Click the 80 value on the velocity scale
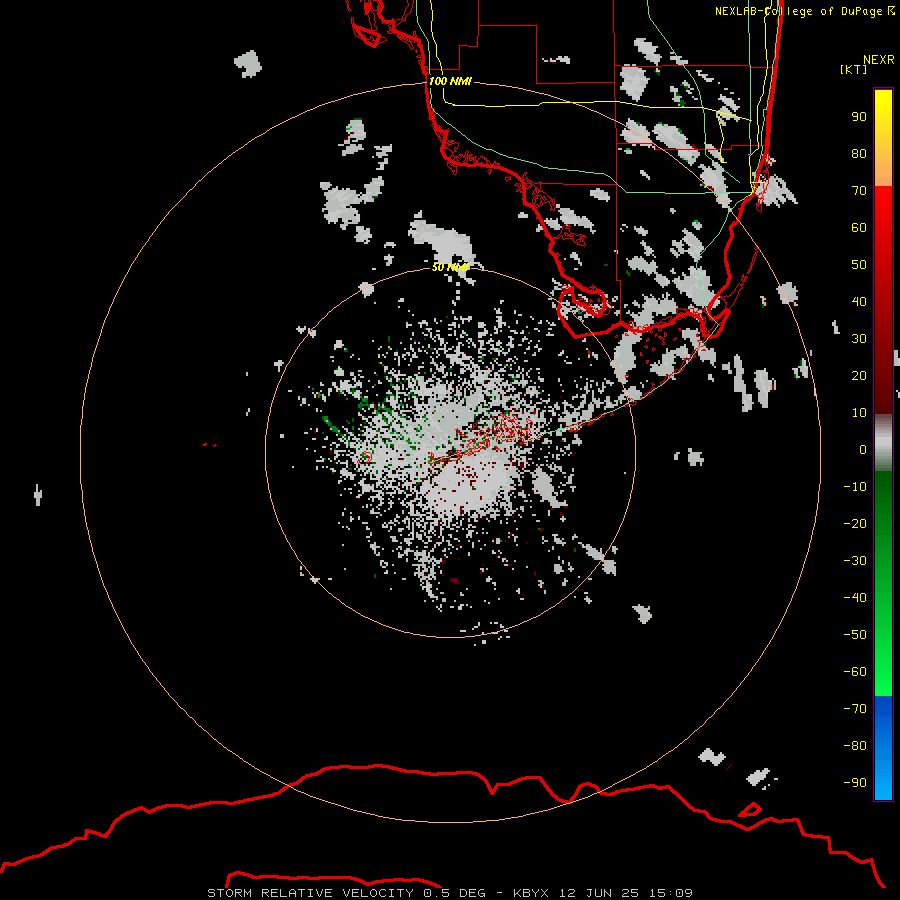Viewport: 900px width, 900px height. point(859,153)
